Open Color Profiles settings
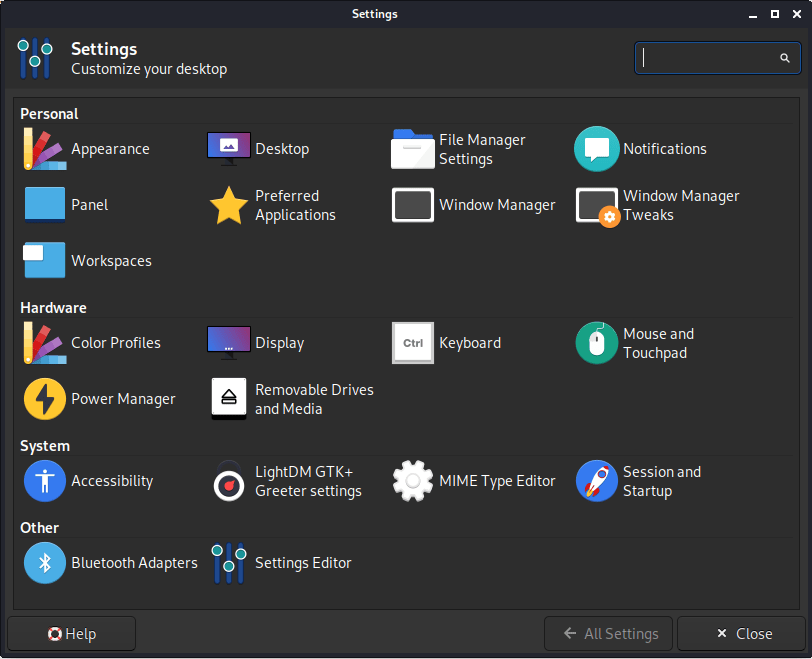This screenshot has height=659, width=812. 45,343
